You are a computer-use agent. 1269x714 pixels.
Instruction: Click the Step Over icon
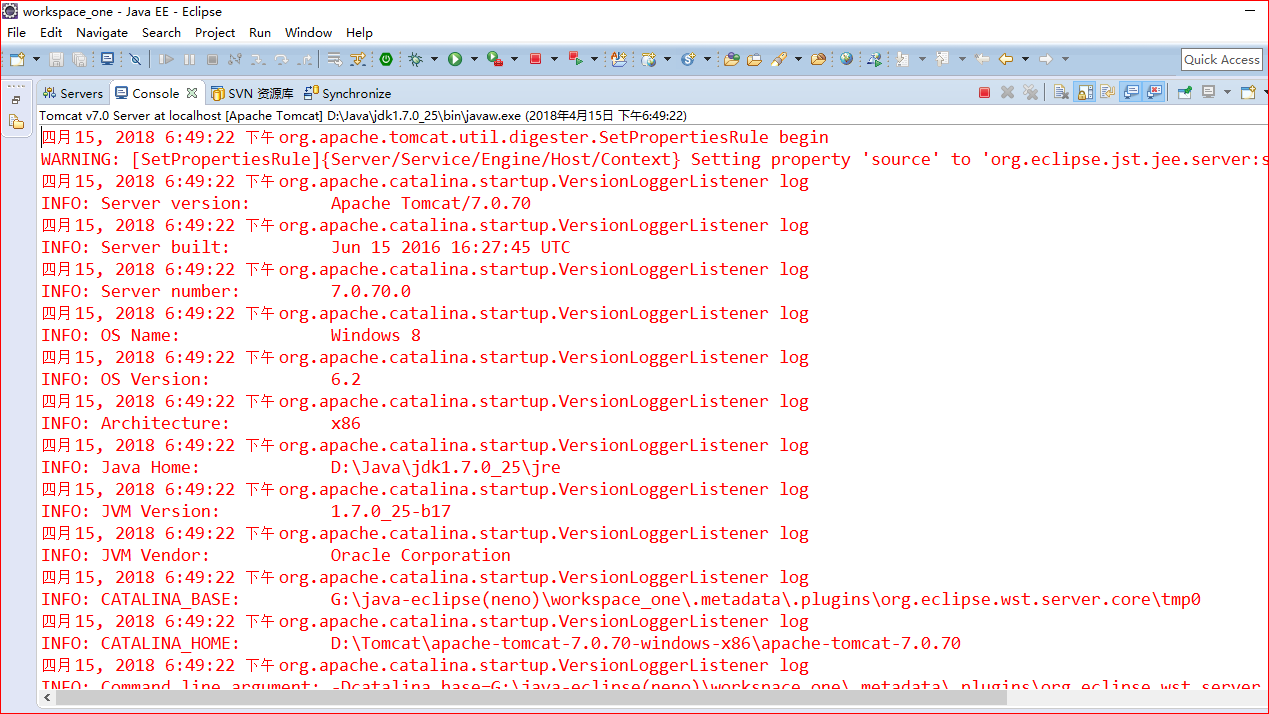281,59
